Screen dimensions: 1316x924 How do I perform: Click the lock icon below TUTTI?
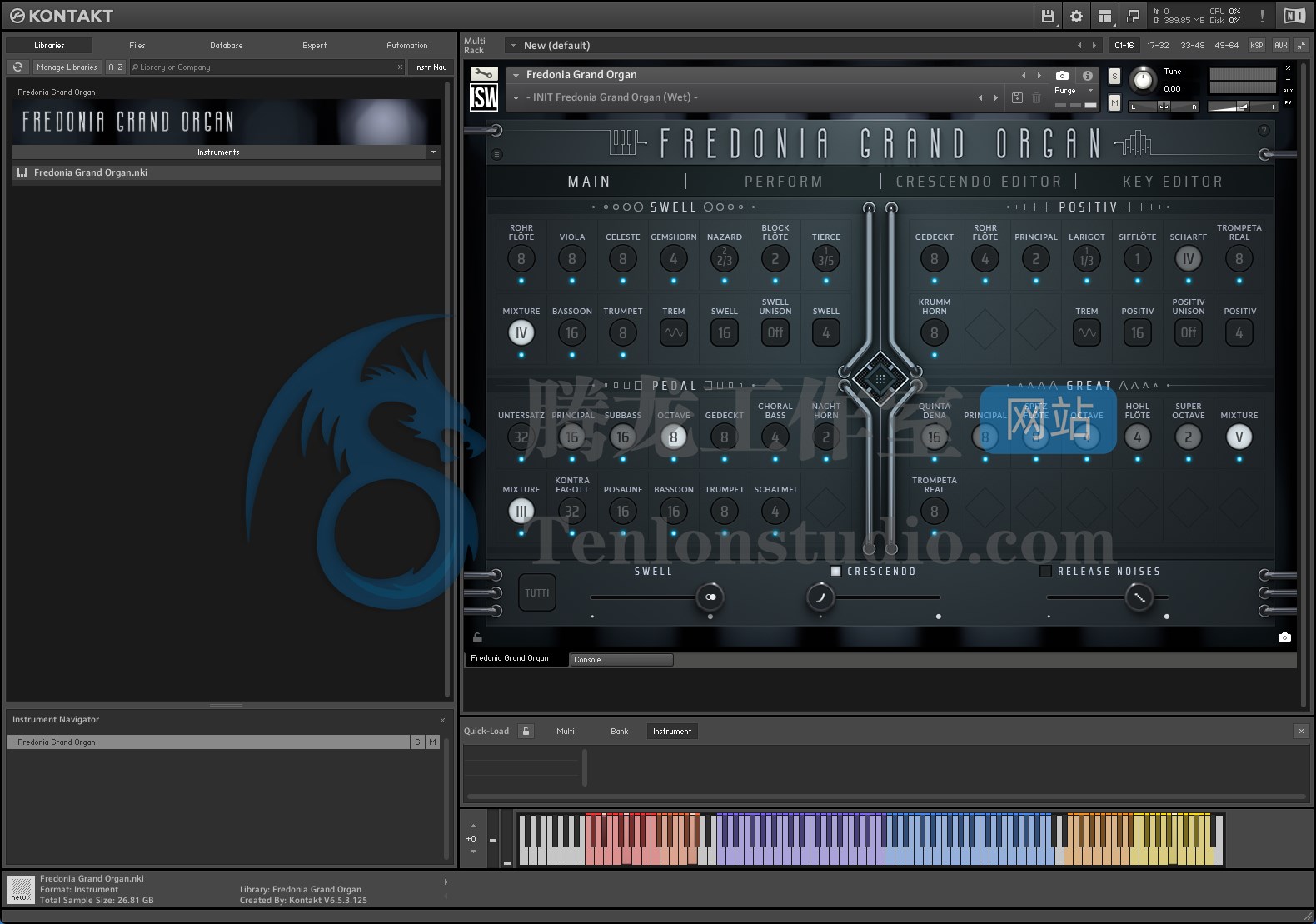click(x=477, y=637)
